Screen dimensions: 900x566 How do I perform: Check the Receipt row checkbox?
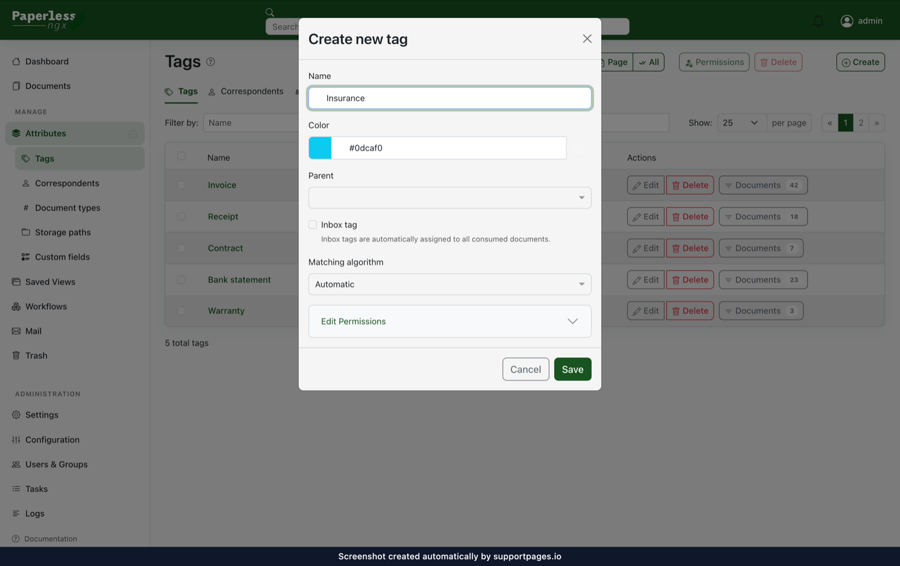tap(181, 216)
